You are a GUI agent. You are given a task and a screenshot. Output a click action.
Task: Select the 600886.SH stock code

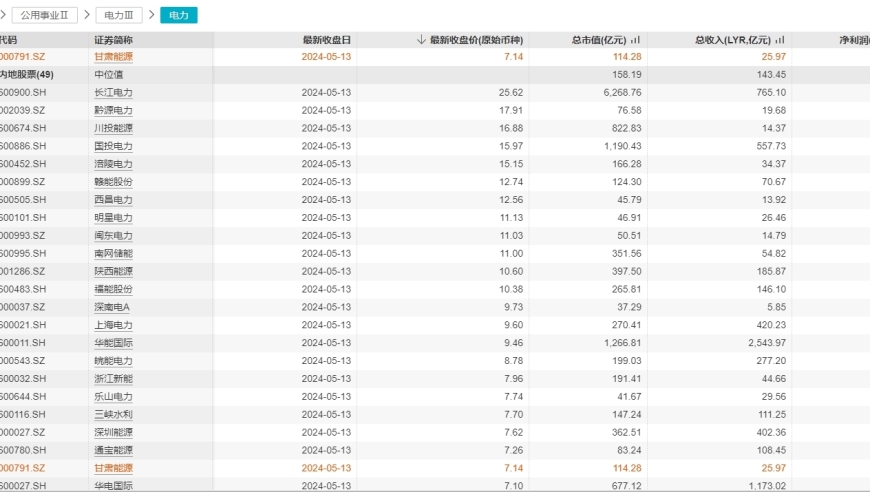23,146
